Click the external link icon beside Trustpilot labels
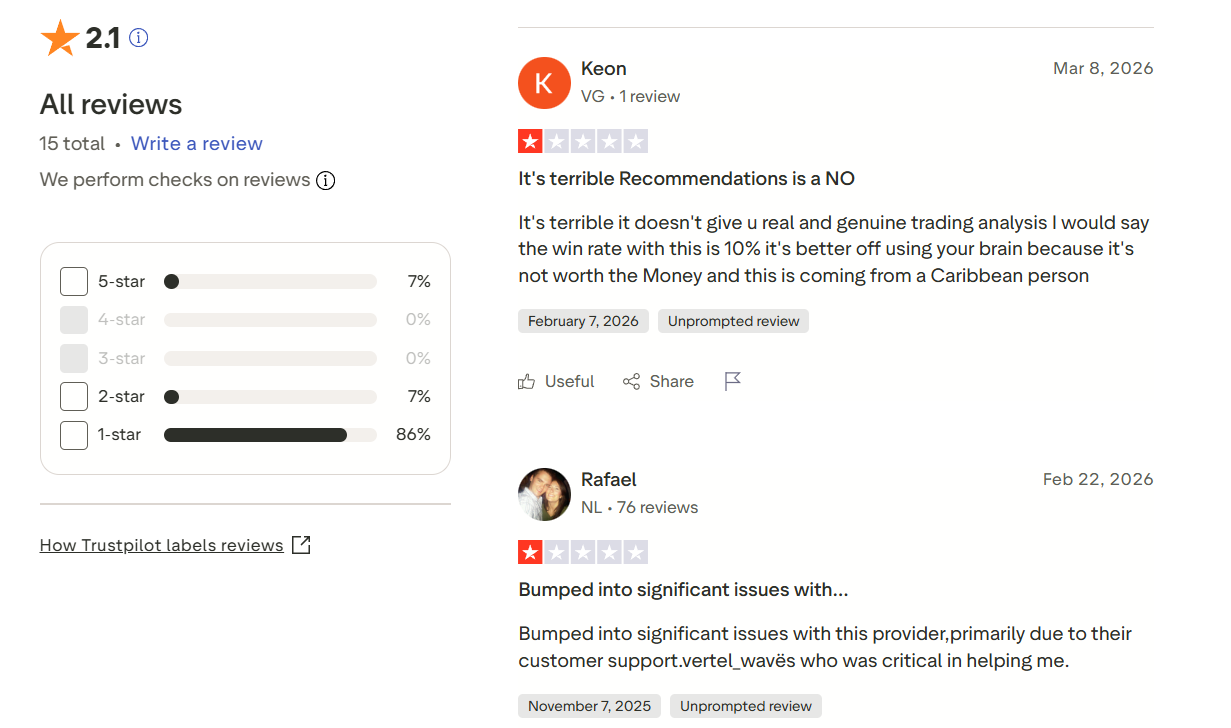The image size is (1231, 728). [x=301, y=545]
